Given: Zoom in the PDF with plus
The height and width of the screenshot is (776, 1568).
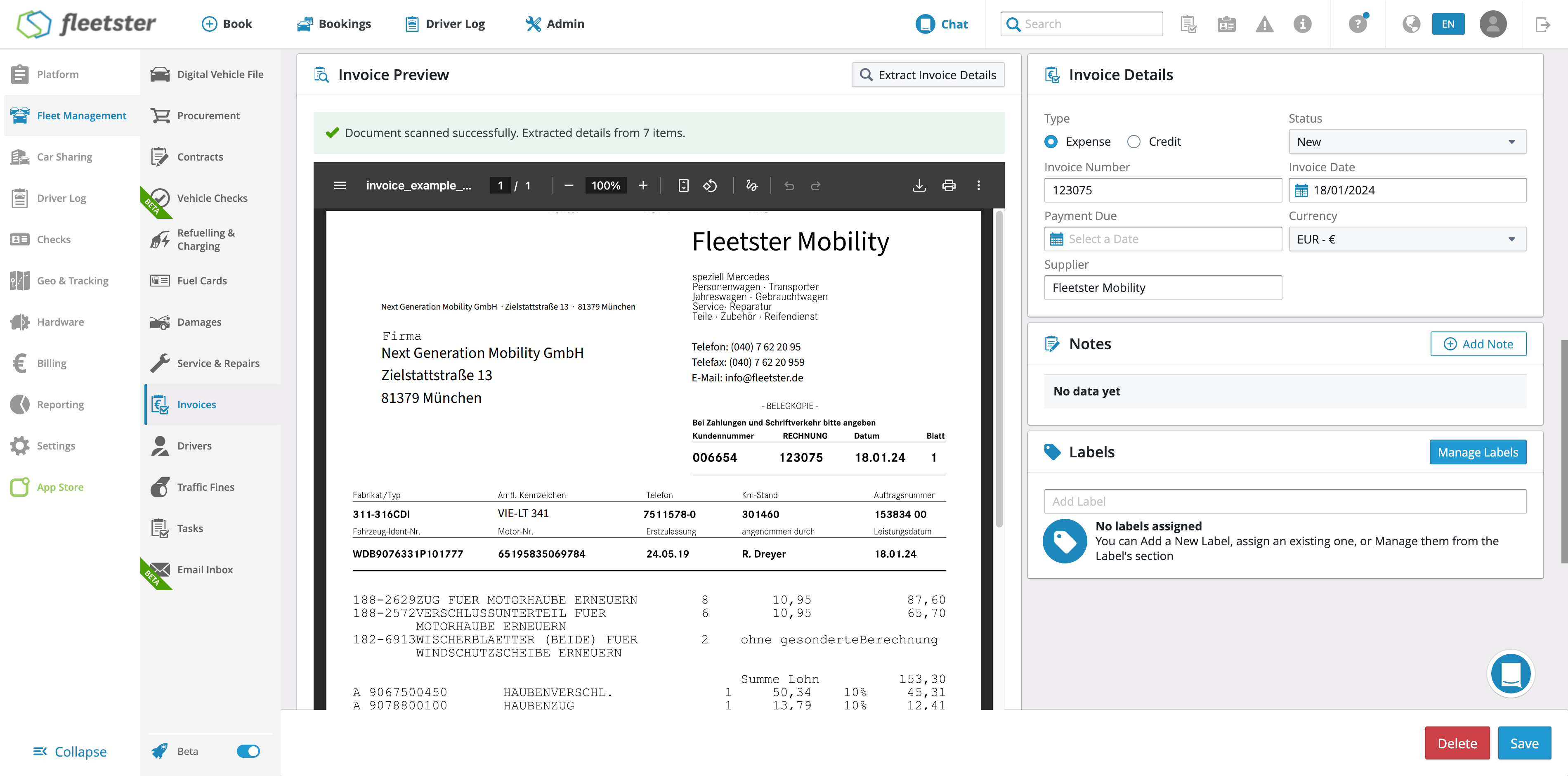Looking at the screenshot, I should tap(643, 186).
